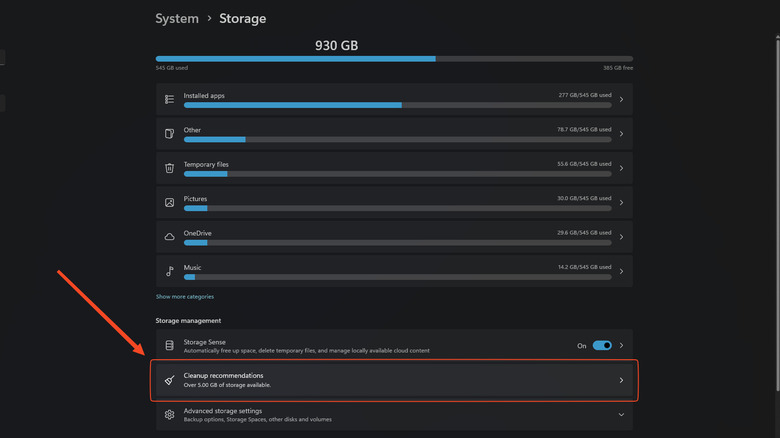Click the Pictures category image icon
This screenshot has height=438, width=780.
170,202
